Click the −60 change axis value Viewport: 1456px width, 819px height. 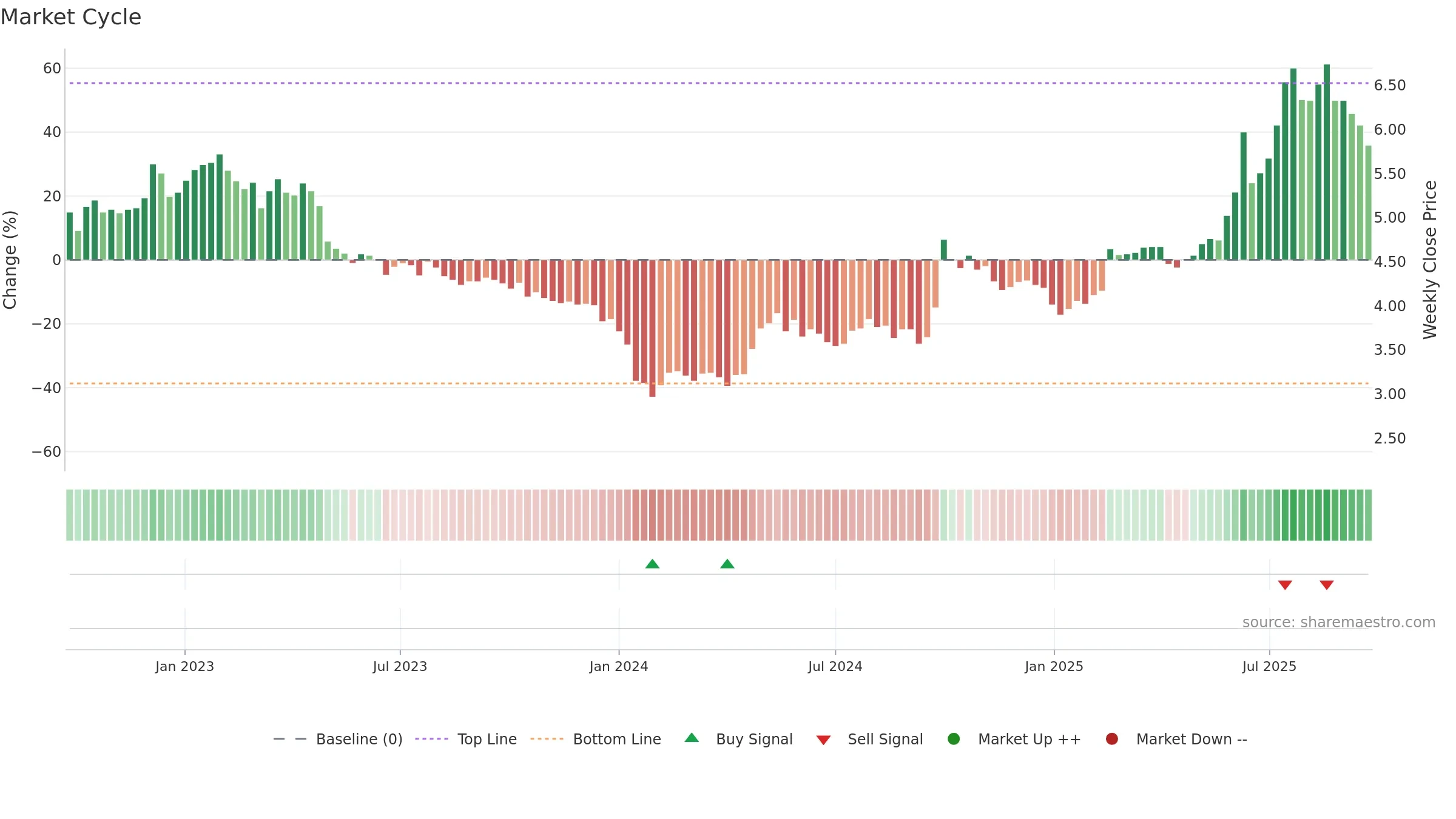pos(47,452)
